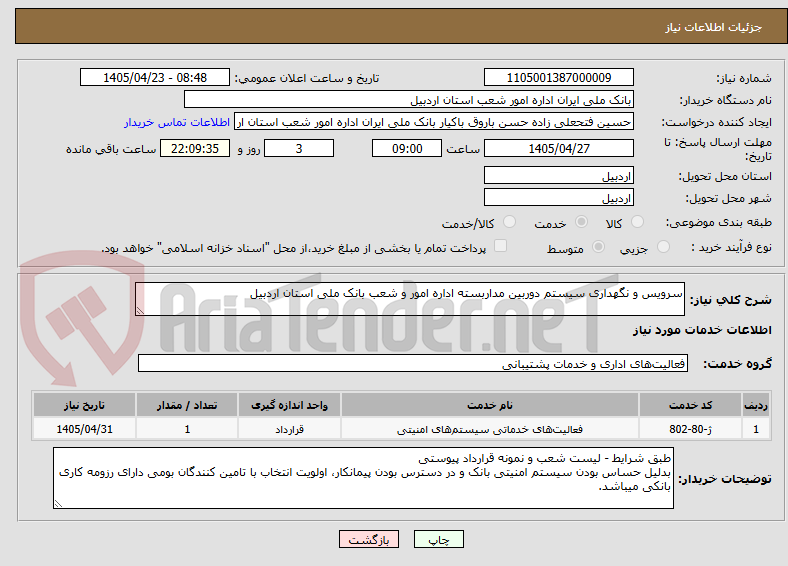Click the remaining days field showing 3

pos(299,148)
